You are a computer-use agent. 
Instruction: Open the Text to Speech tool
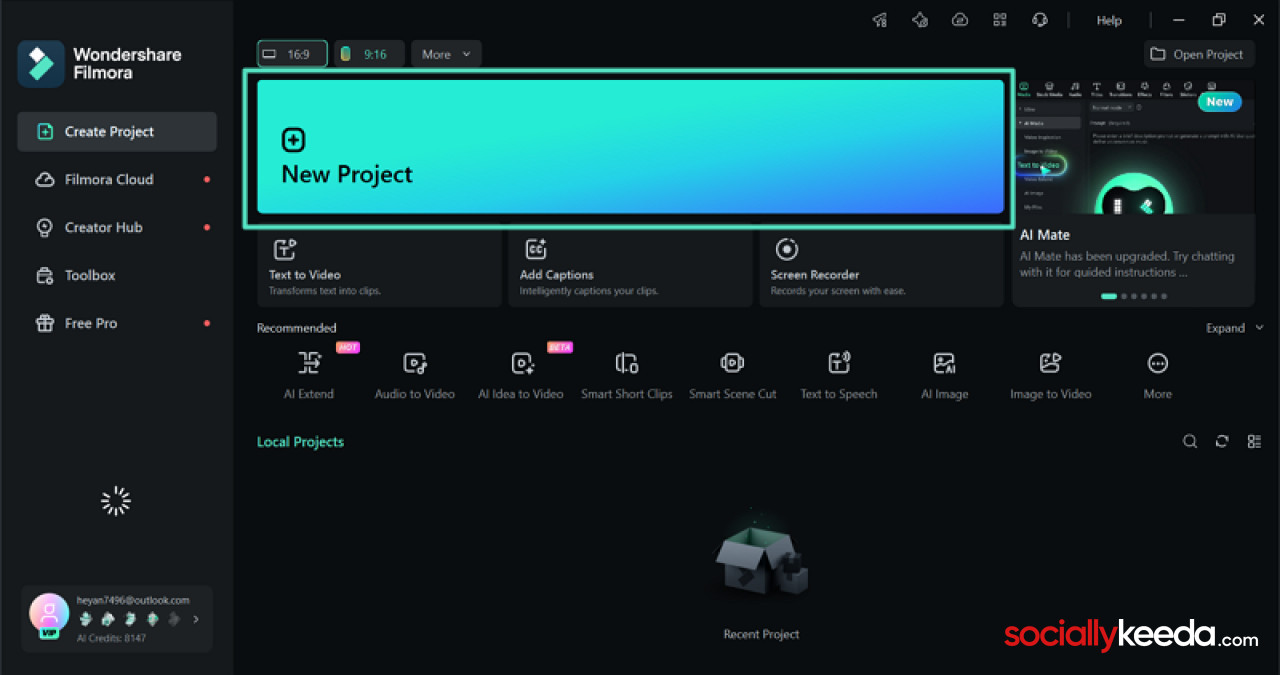(839, 374)
